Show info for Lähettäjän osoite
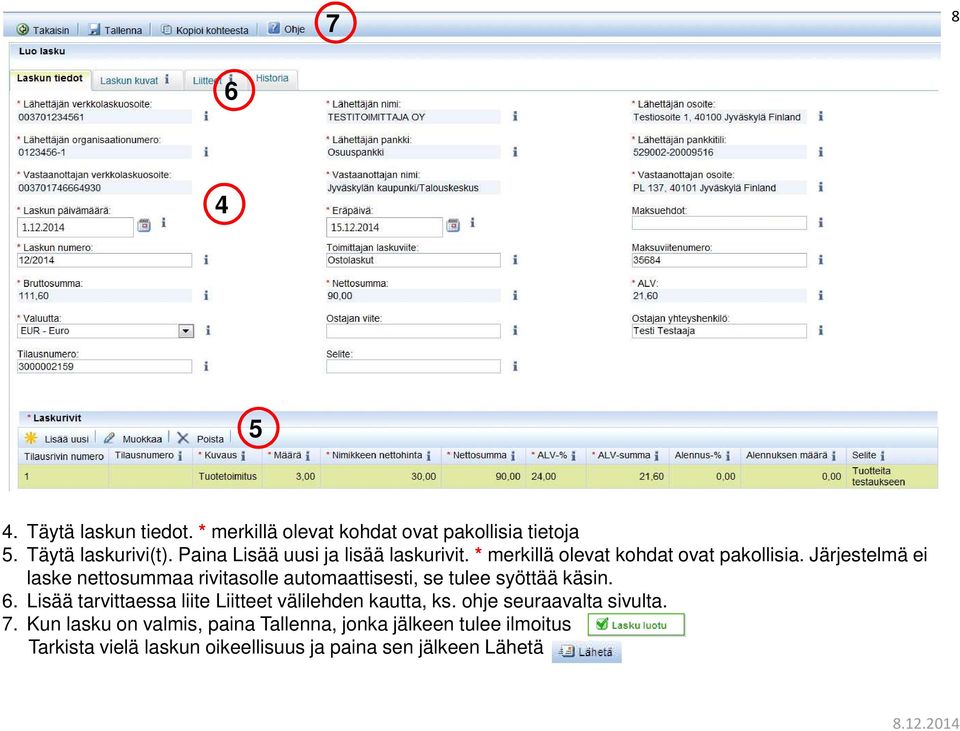The height and width of the screenshot is (731, 960). [820, 116]
